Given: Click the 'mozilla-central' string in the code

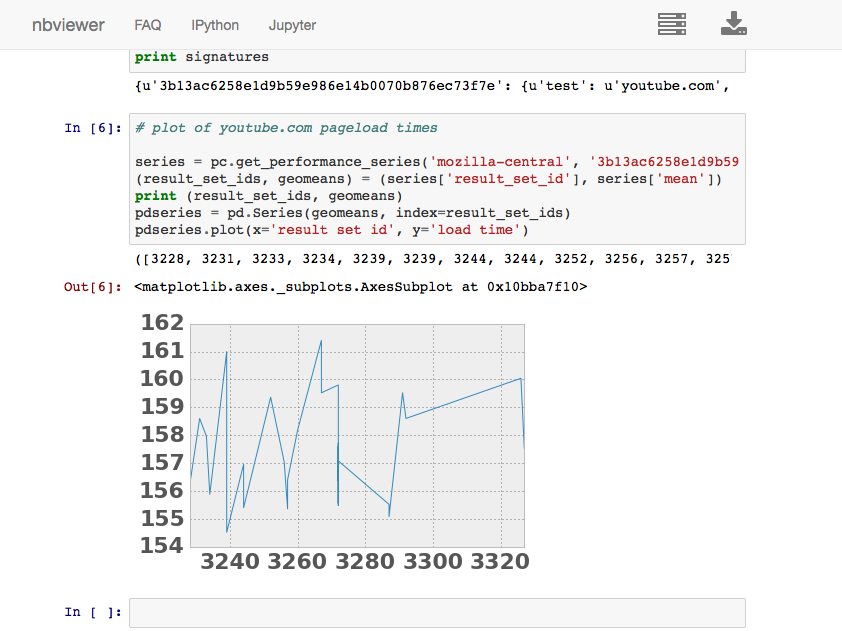Looking at the screenshot, I should pos(500,161).
